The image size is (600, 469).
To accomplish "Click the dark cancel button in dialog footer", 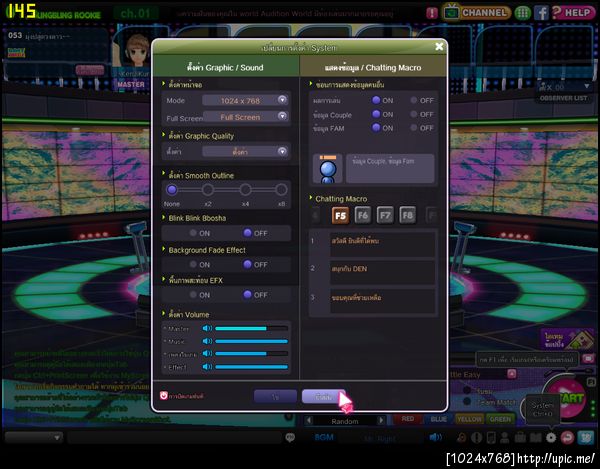I will pos(276,397).
